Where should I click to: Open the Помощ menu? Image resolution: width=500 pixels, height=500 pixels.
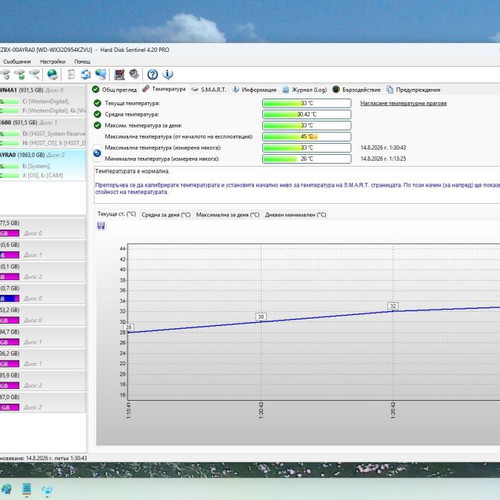pos(82,62)
